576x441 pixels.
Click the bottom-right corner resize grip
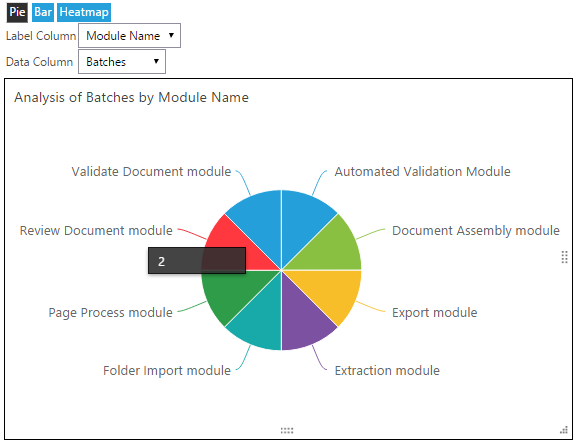(x=564, y=430)
